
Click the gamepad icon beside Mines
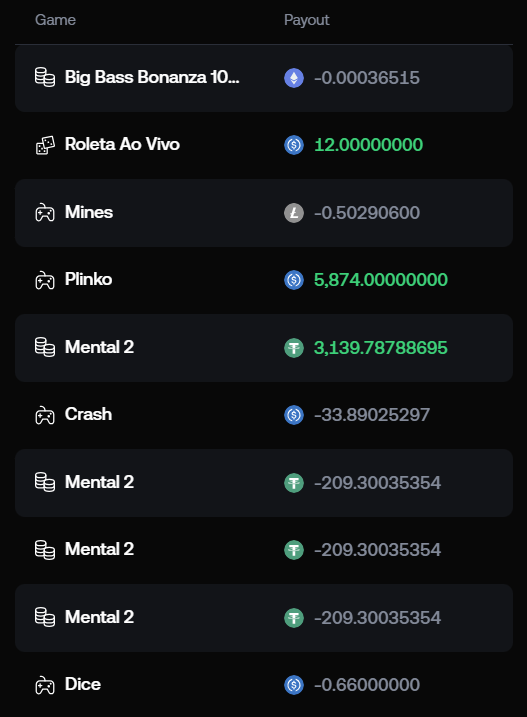45,213
